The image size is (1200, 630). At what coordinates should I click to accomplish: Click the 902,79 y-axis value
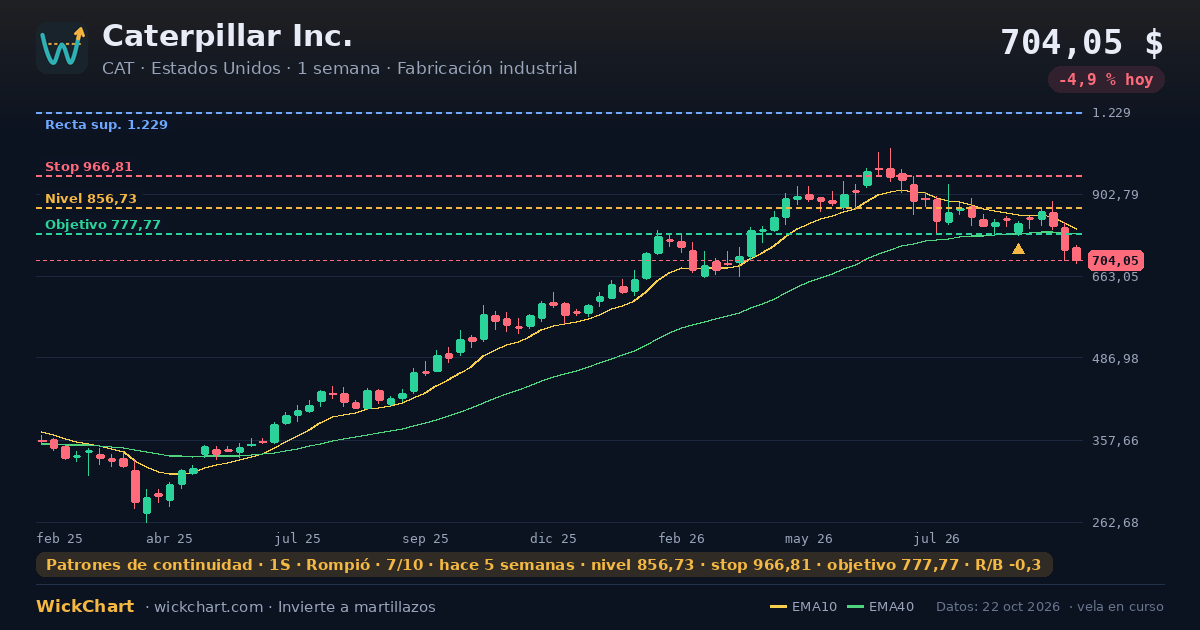1115,195
